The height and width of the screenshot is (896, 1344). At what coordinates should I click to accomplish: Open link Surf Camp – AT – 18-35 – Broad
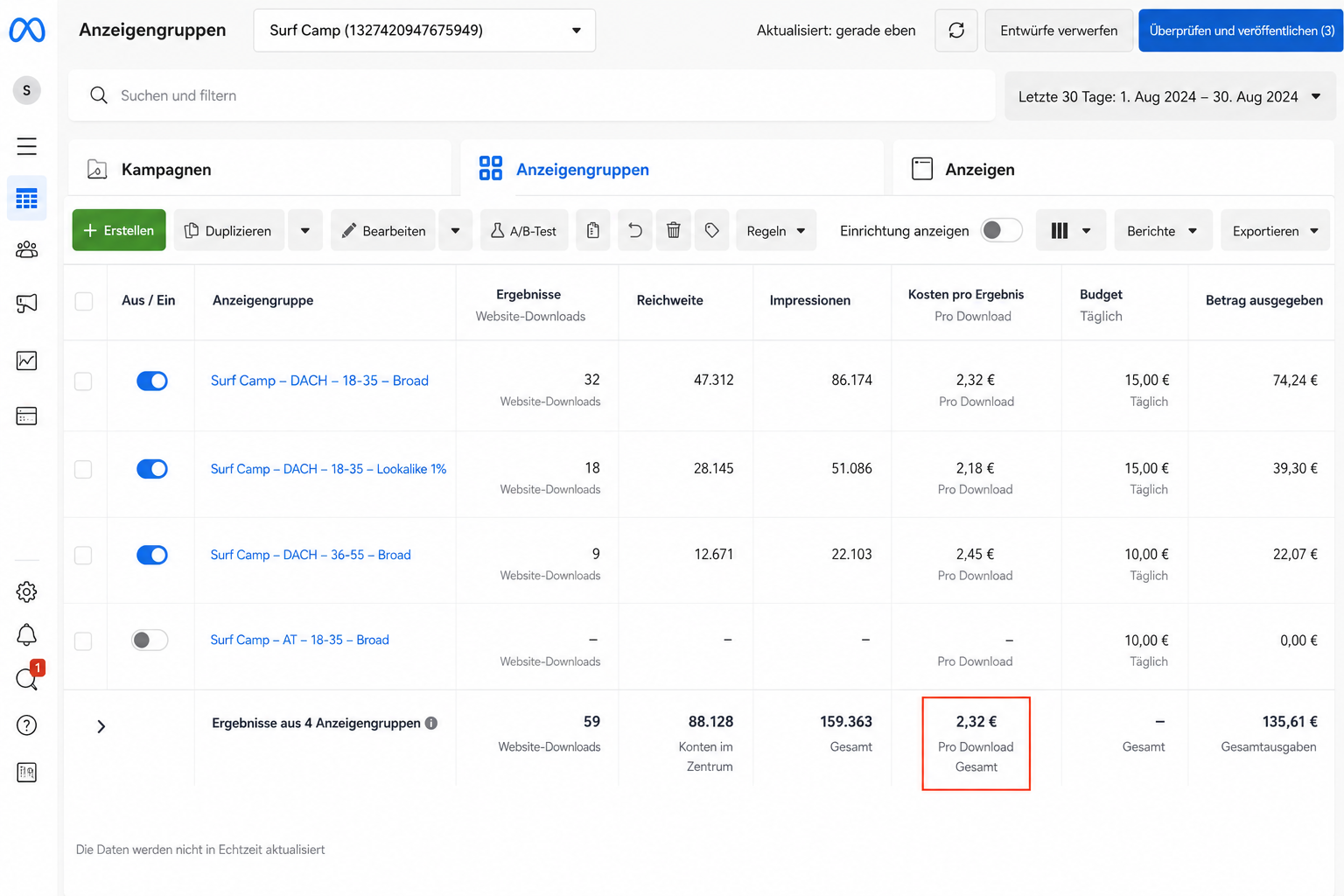(300, 640)
